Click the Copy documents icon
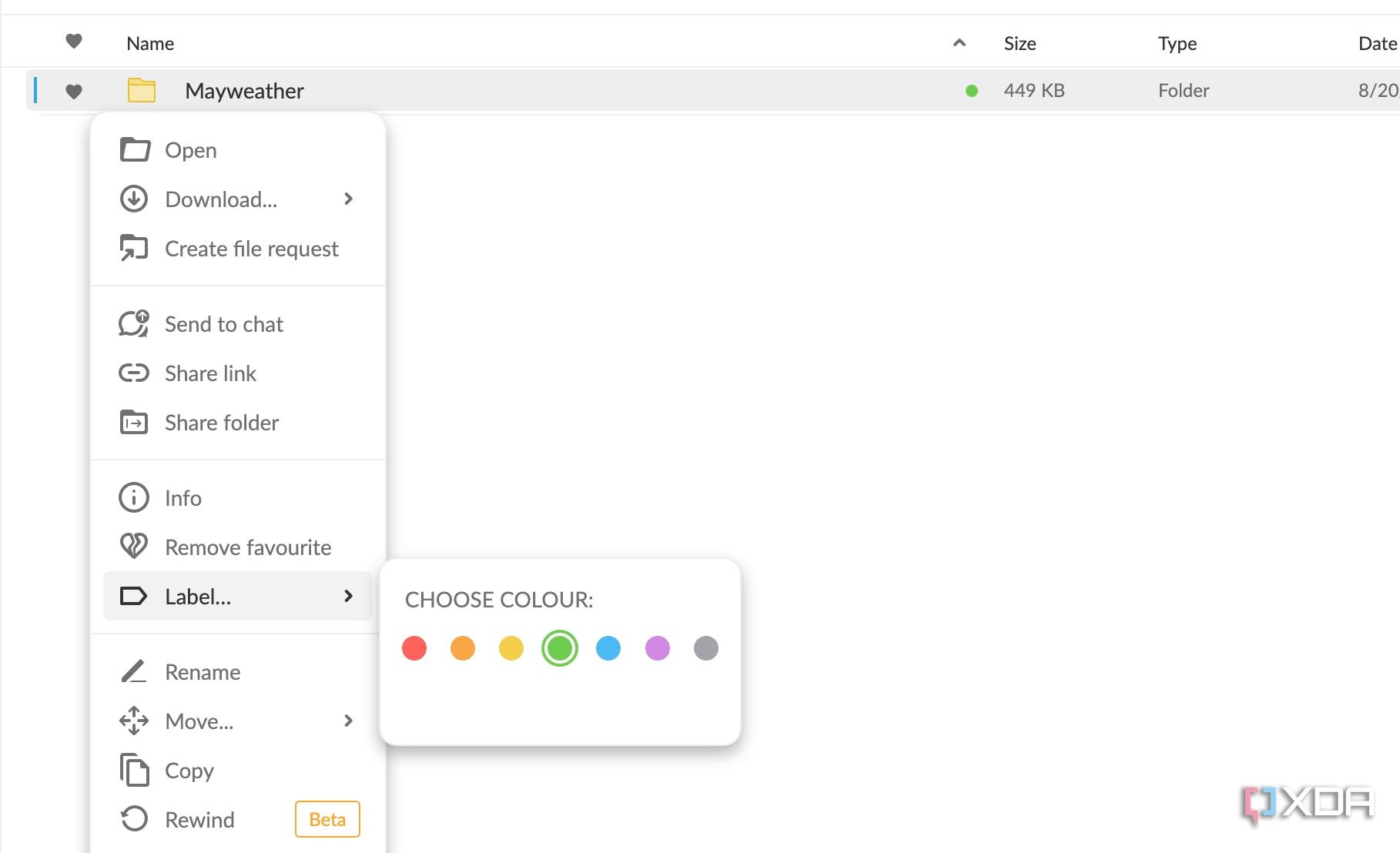 click(x=135, y=770)
